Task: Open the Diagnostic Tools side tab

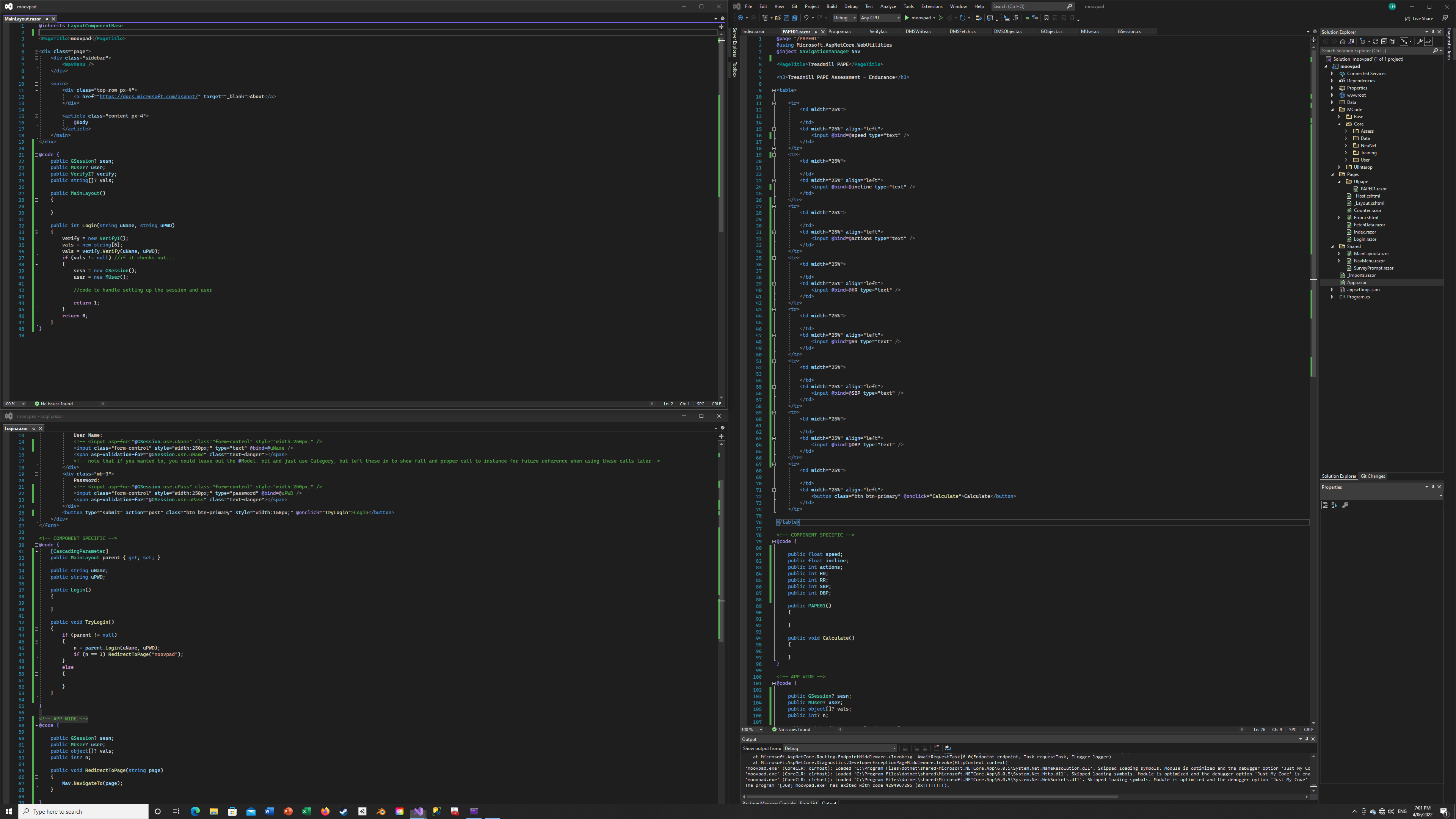Action: point(1449,44)
